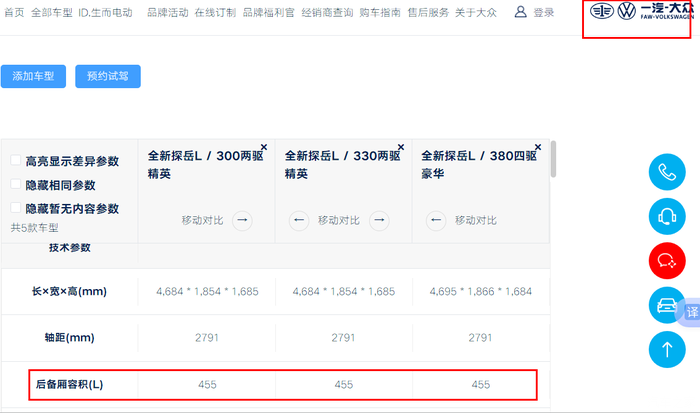The image size is (700, 413).
Task: Open the headset customer service icon
Action: pyautogui.click(x=665, y=216)
